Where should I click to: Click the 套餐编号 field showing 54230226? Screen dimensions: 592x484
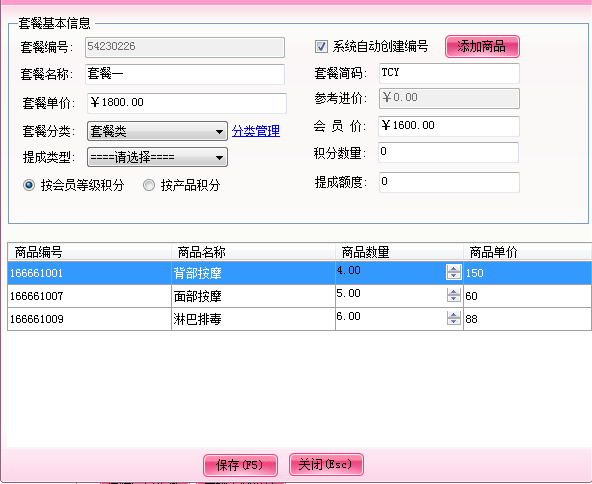coord(185,47)
